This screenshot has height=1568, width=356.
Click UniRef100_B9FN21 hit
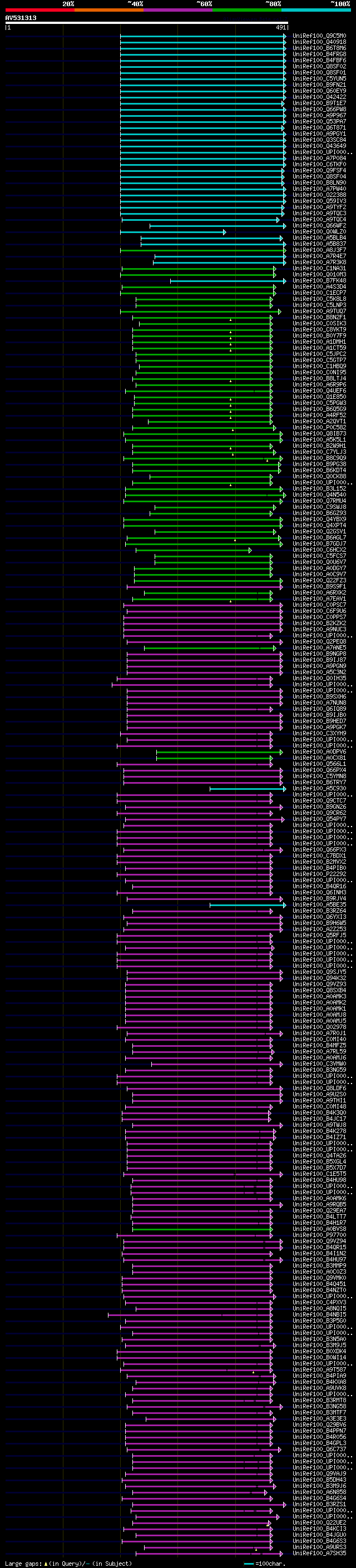pos(319,85)
